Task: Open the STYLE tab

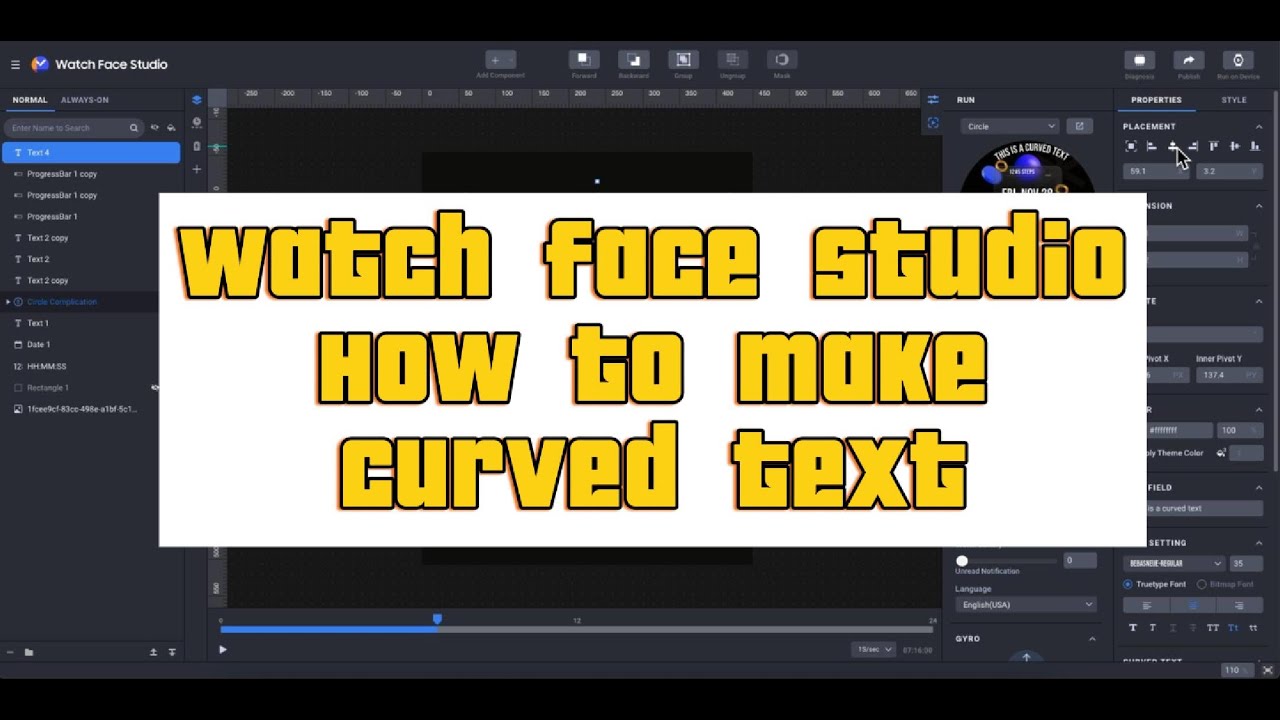Action: (x=1234, y=100)
